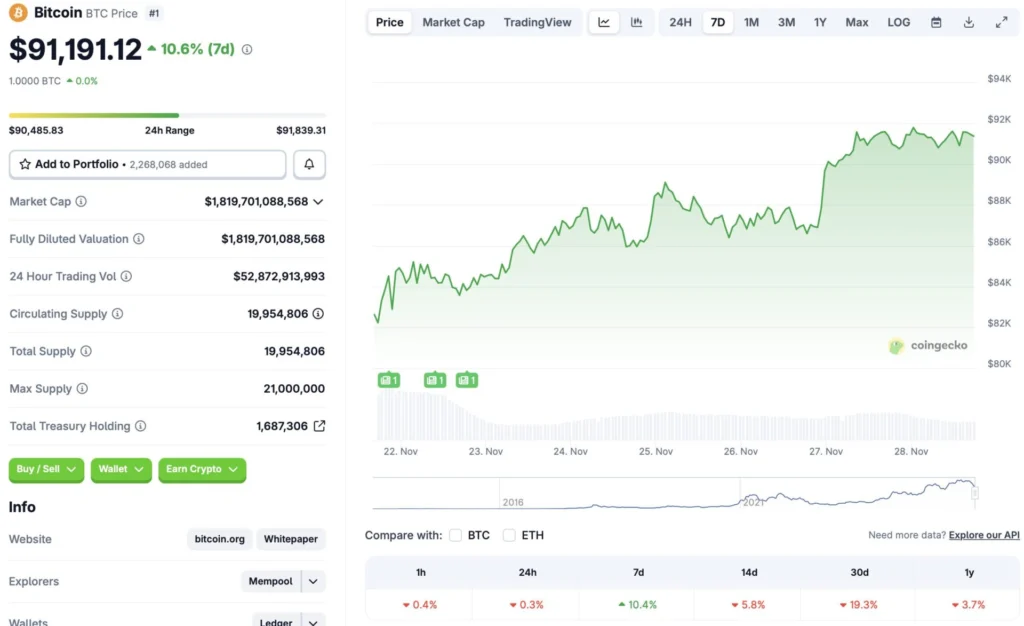The image size is (1024, 626).
Task: Switch to the TradingView tab
Action: coord(537,21)
